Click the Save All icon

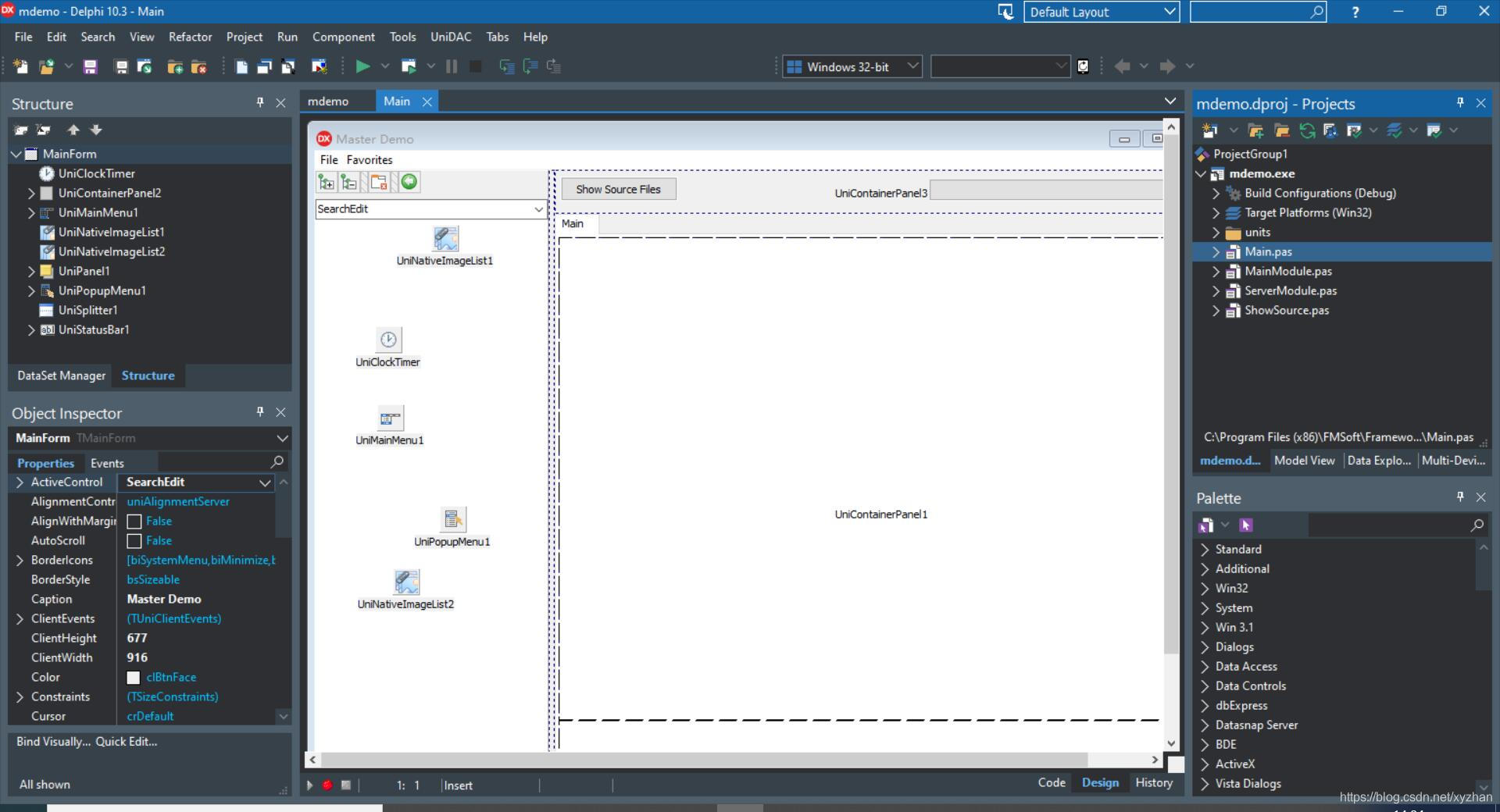coord(121,66)
